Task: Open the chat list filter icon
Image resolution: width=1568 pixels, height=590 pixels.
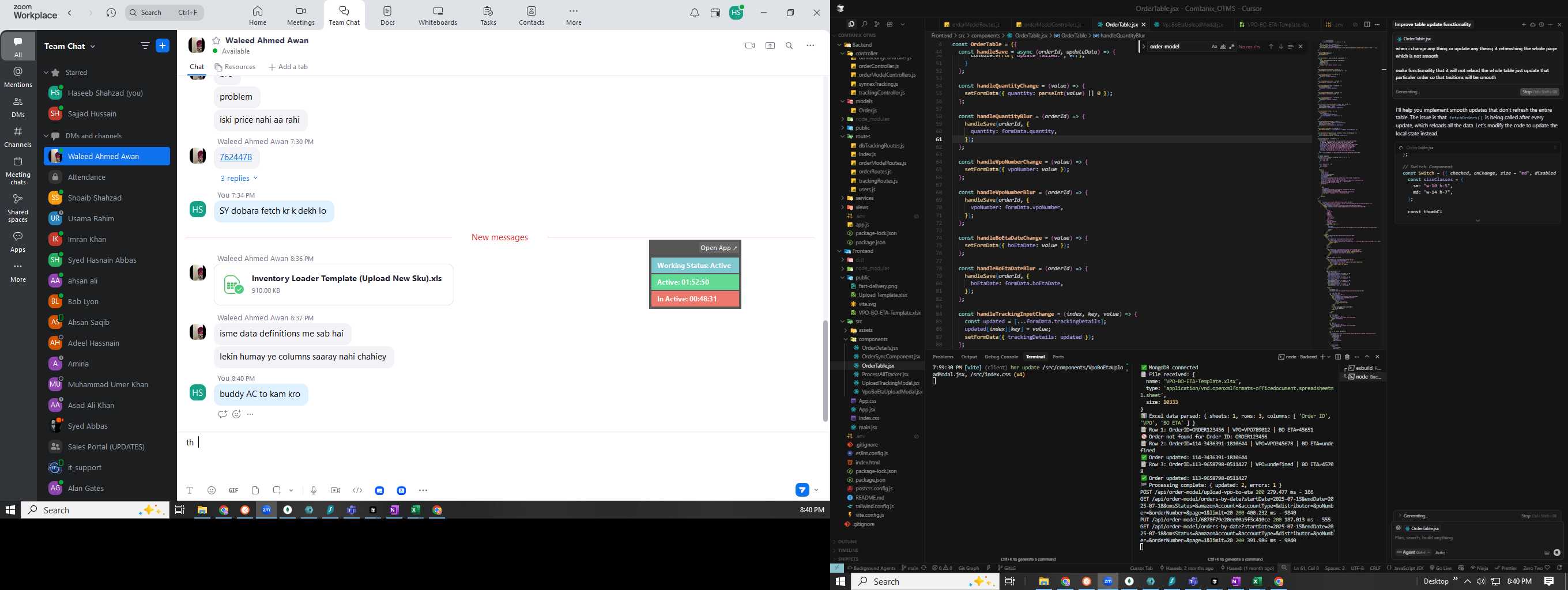Action: 145,46
